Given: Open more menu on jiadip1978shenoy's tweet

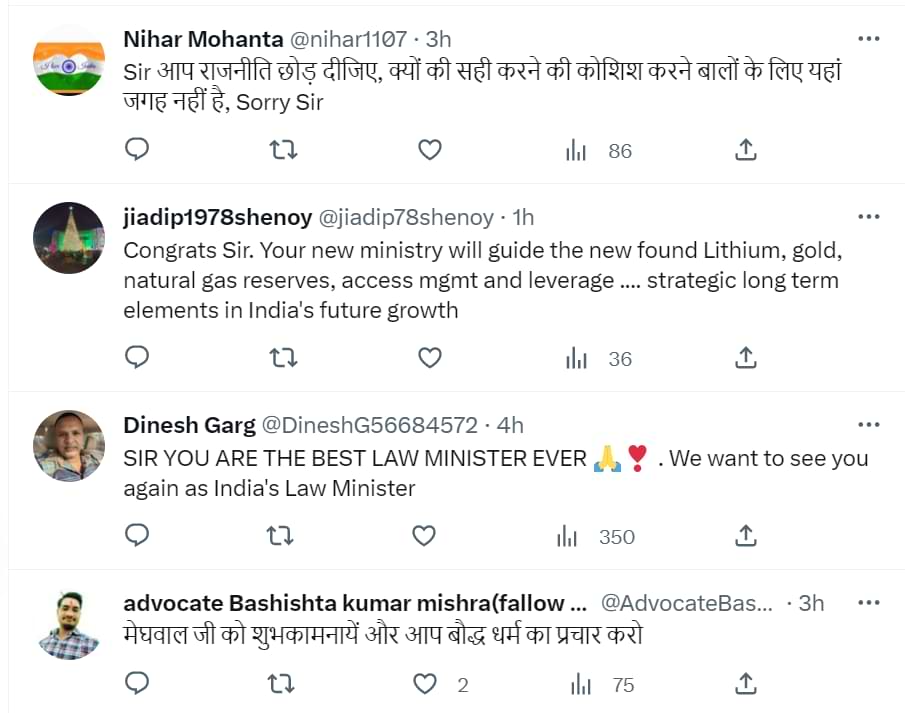Looking at the screenshot, I should [869, 217].
